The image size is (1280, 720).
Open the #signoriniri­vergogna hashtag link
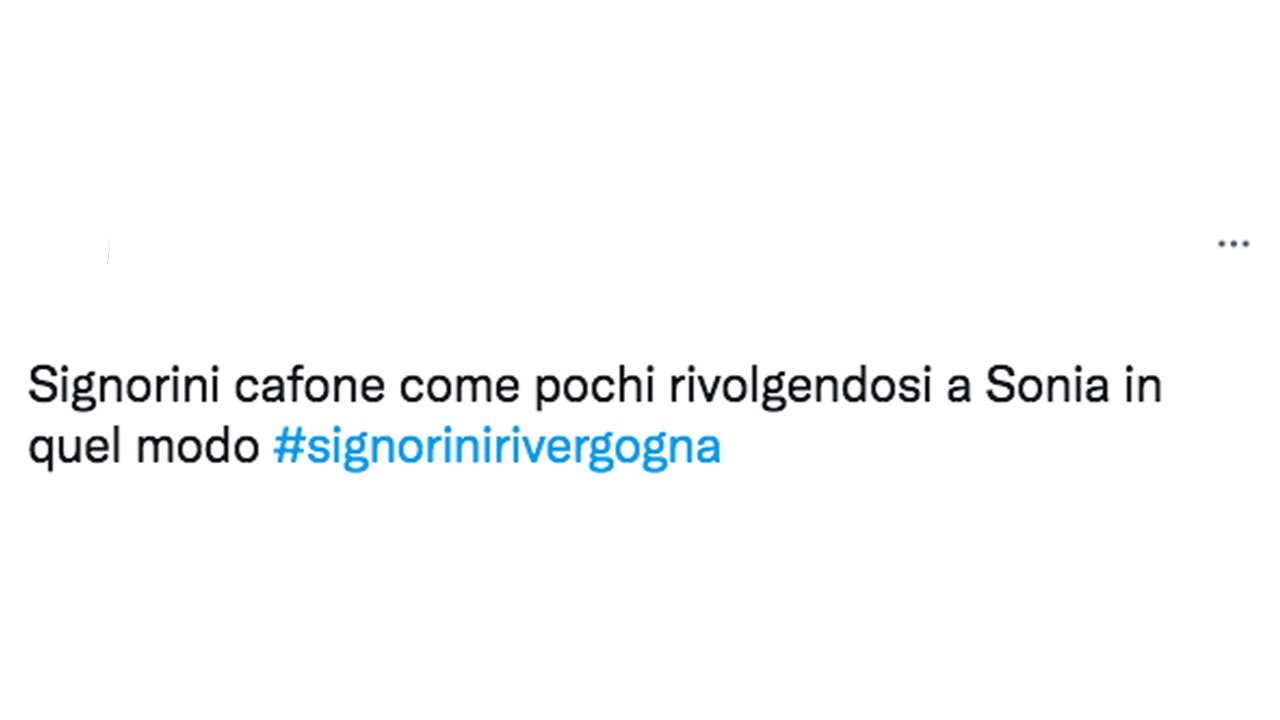click(x=497, y=448)
